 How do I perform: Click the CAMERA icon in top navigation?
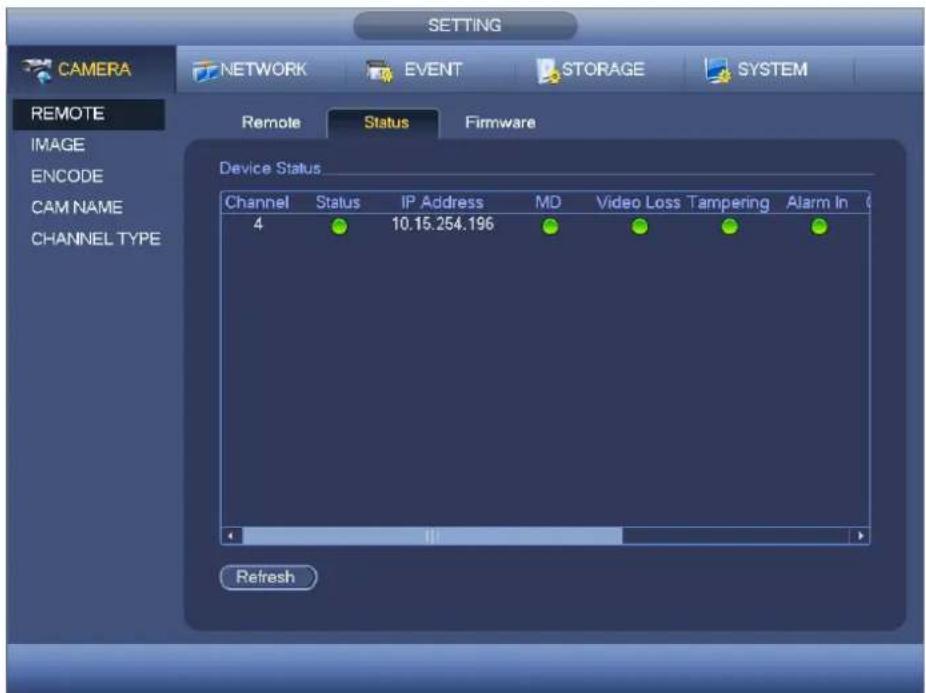pyautogui.click(x=37, y=70)
